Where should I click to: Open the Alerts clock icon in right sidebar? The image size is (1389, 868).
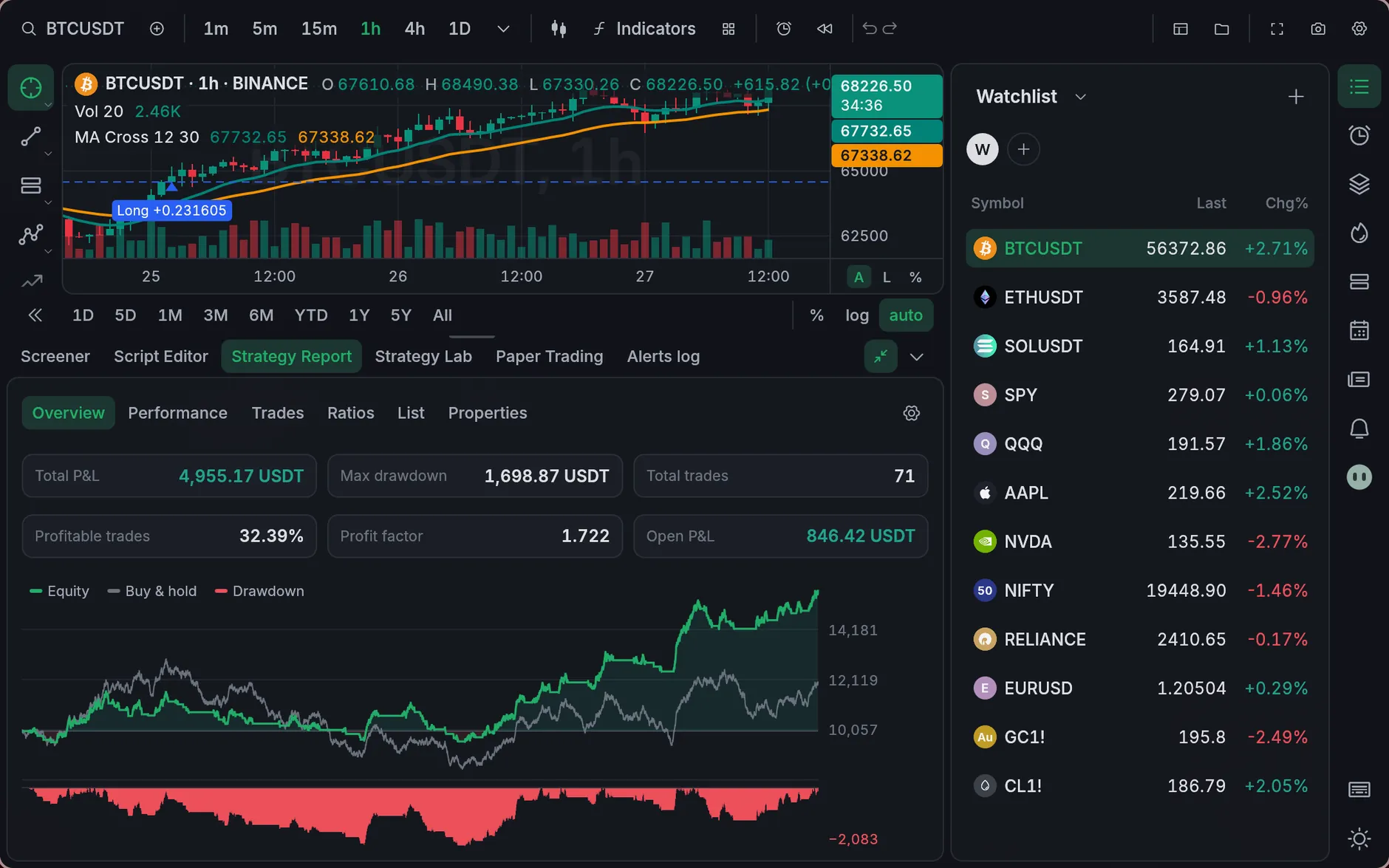click(1359, 135)
